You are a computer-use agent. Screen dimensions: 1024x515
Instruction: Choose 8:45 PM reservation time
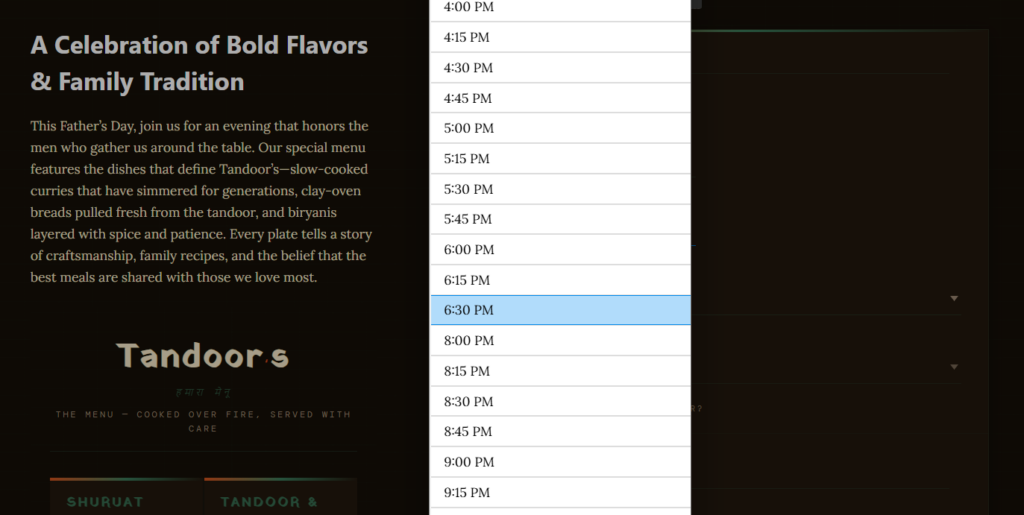coord(560,431)
